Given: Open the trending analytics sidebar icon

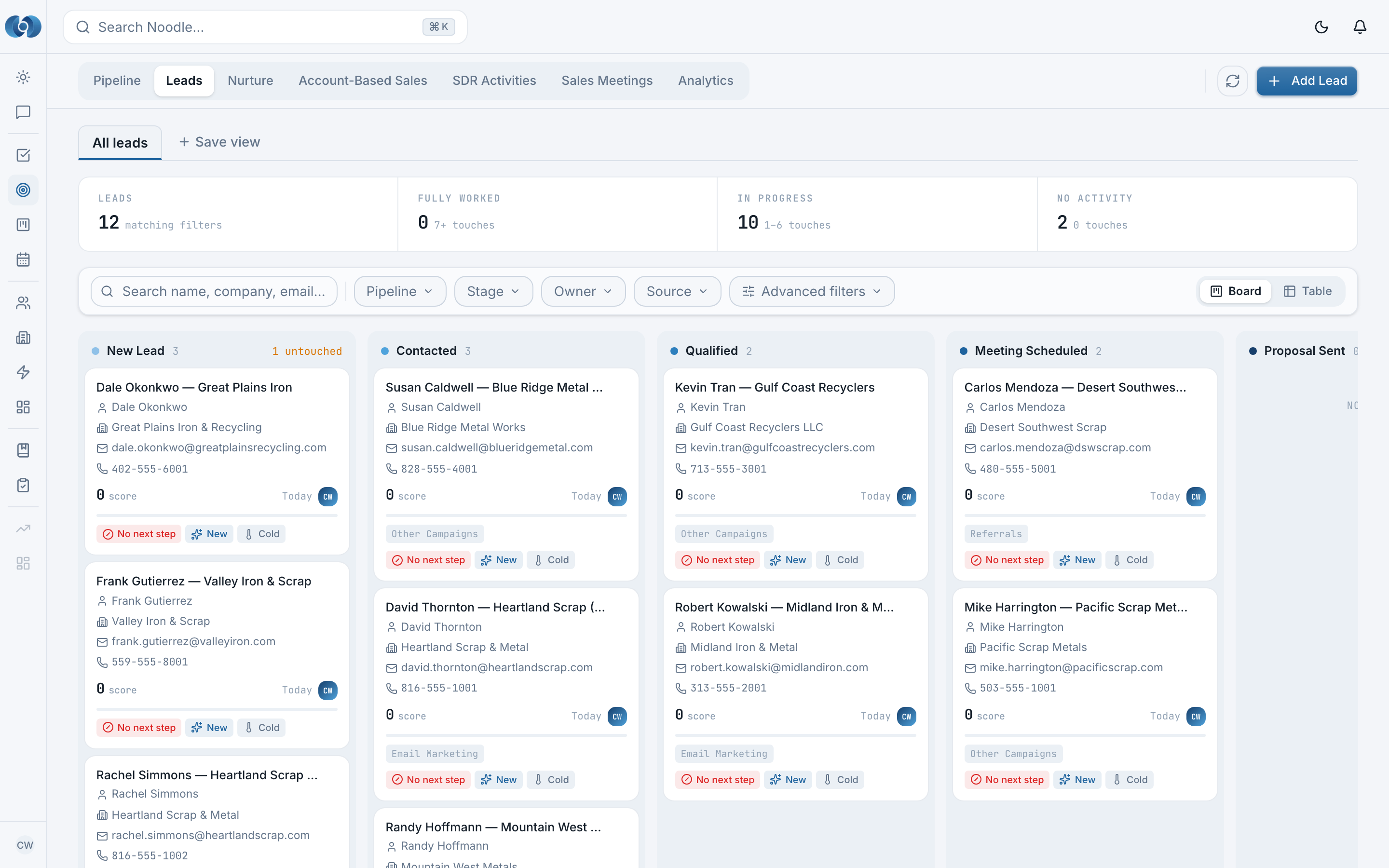Looking at the screenshot, I should 23,528.
